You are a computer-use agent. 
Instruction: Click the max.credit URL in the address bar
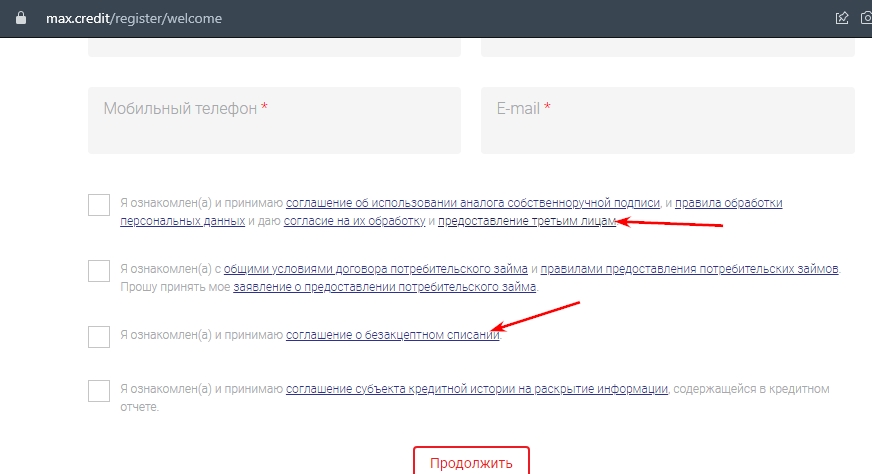coord(135,18)
